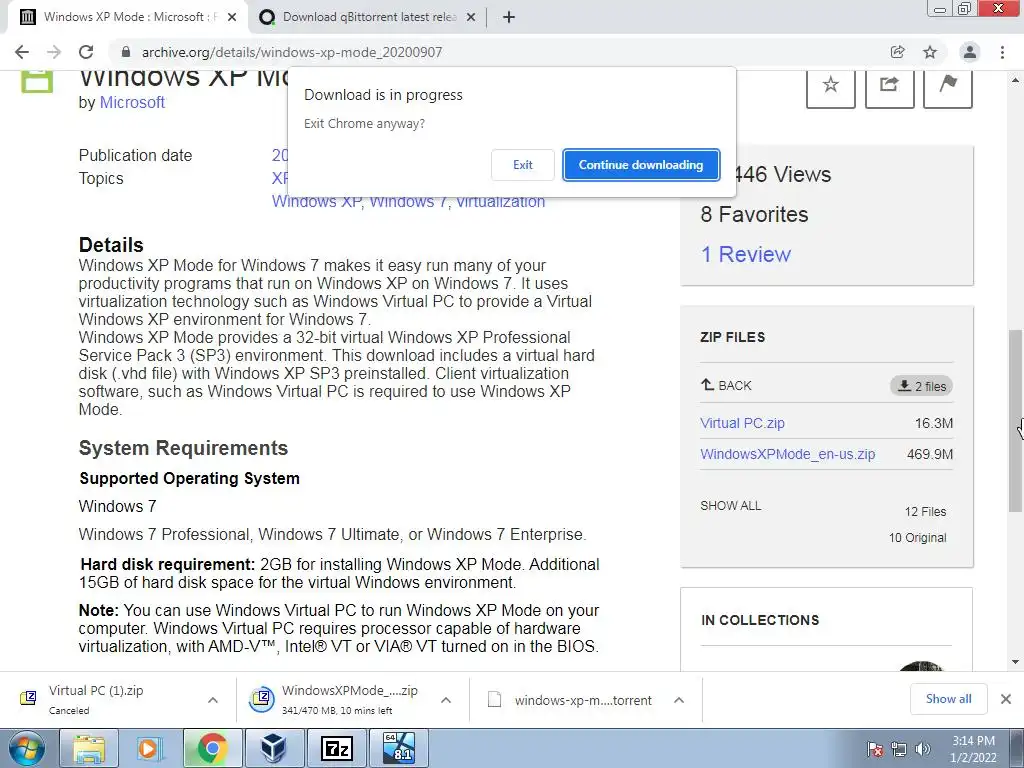This screenshot has height=768, width=1024.
Task: Open the 1 Review link
Action: (x=745, y=254)
